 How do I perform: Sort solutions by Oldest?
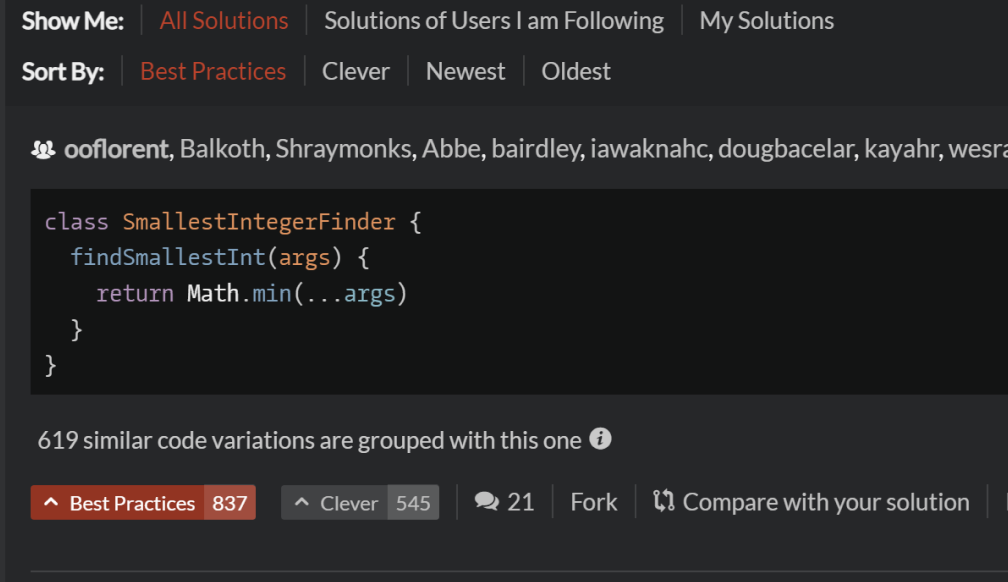(x=576, y=71)
